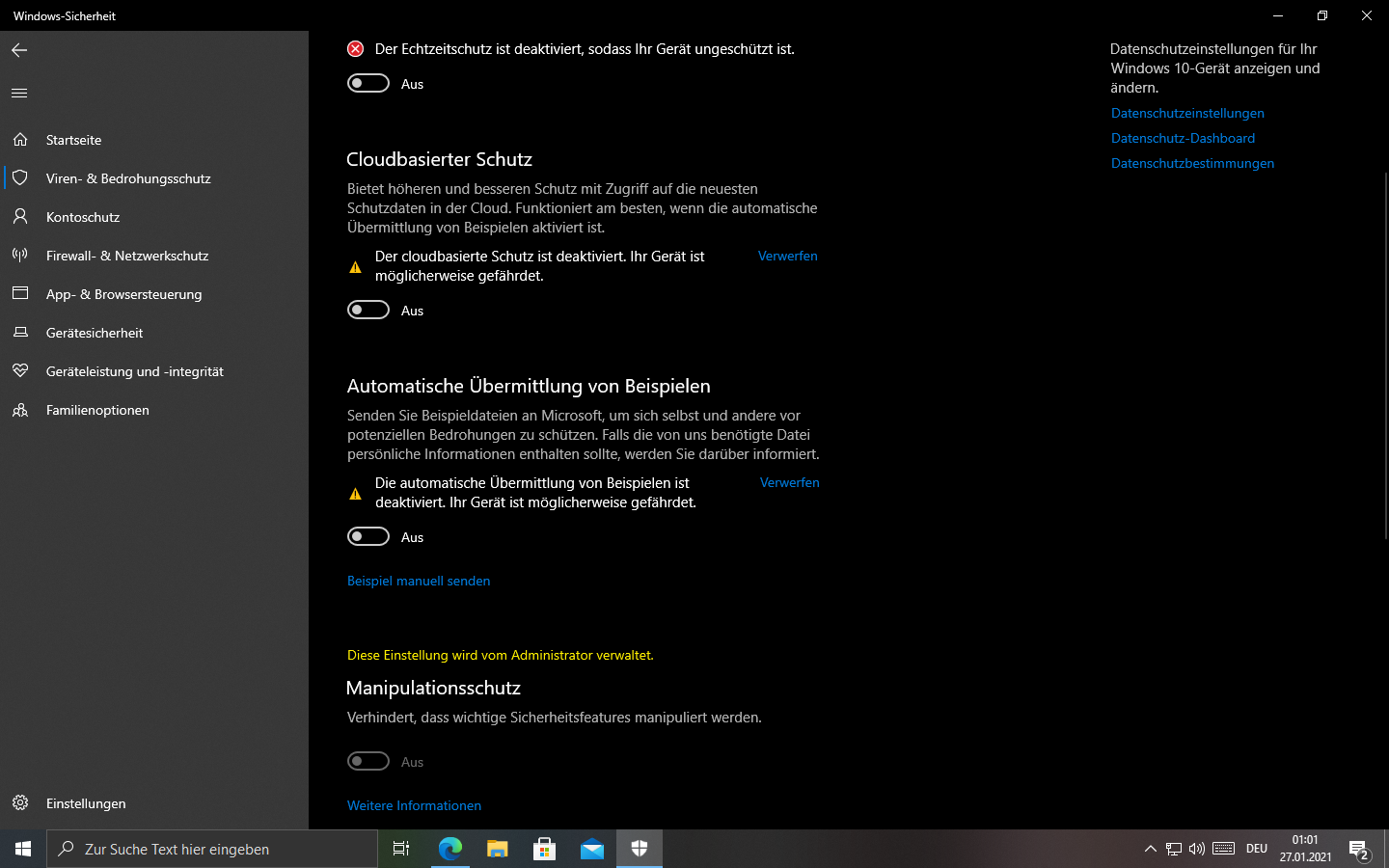Click the DEU language indicator
Image resolution: width=1389 pixels, height=868 pixels.
point(1257,849)
